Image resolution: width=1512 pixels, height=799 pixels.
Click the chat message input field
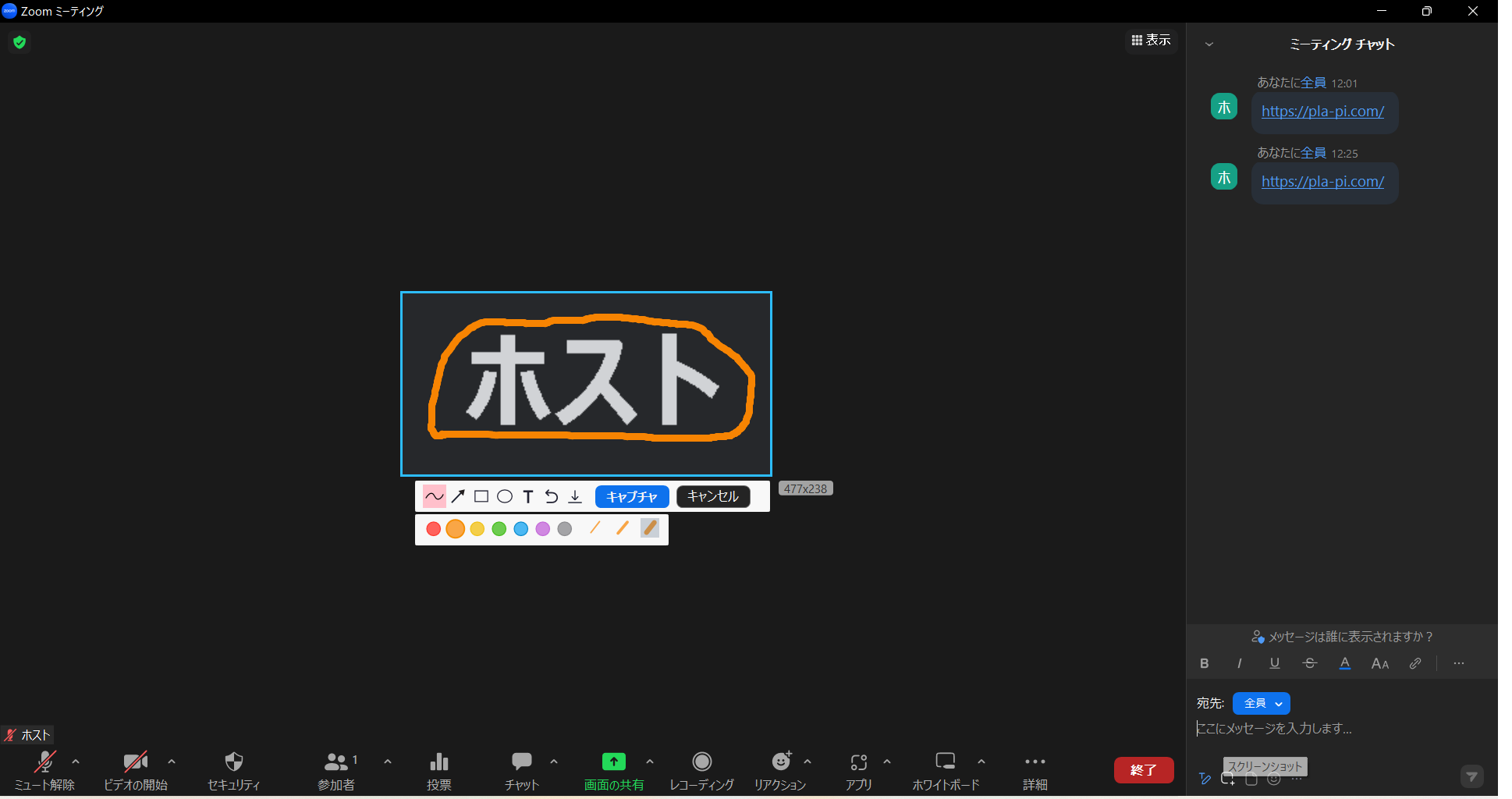1326,729
